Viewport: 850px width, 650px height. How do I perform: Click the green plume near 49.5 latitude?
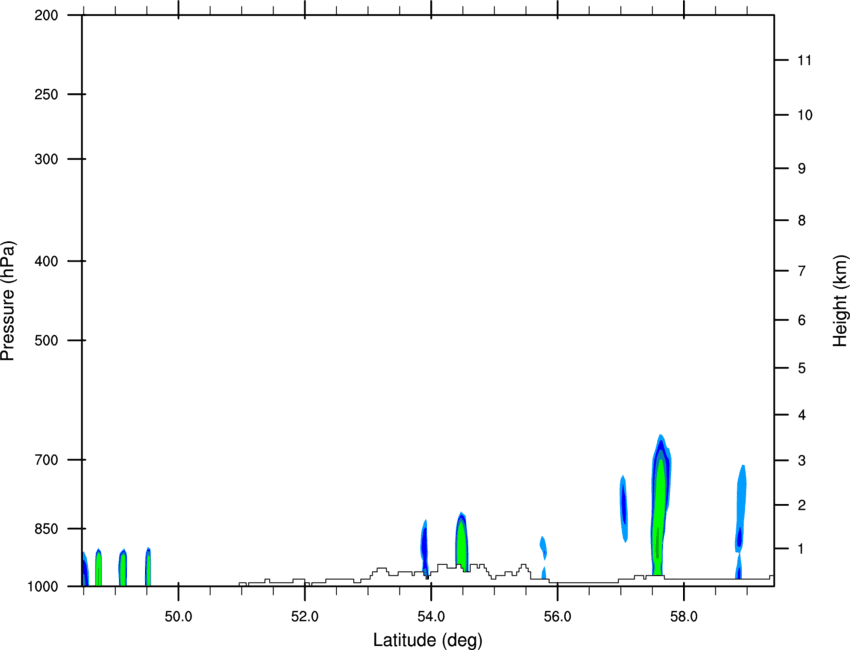[148, 567]
